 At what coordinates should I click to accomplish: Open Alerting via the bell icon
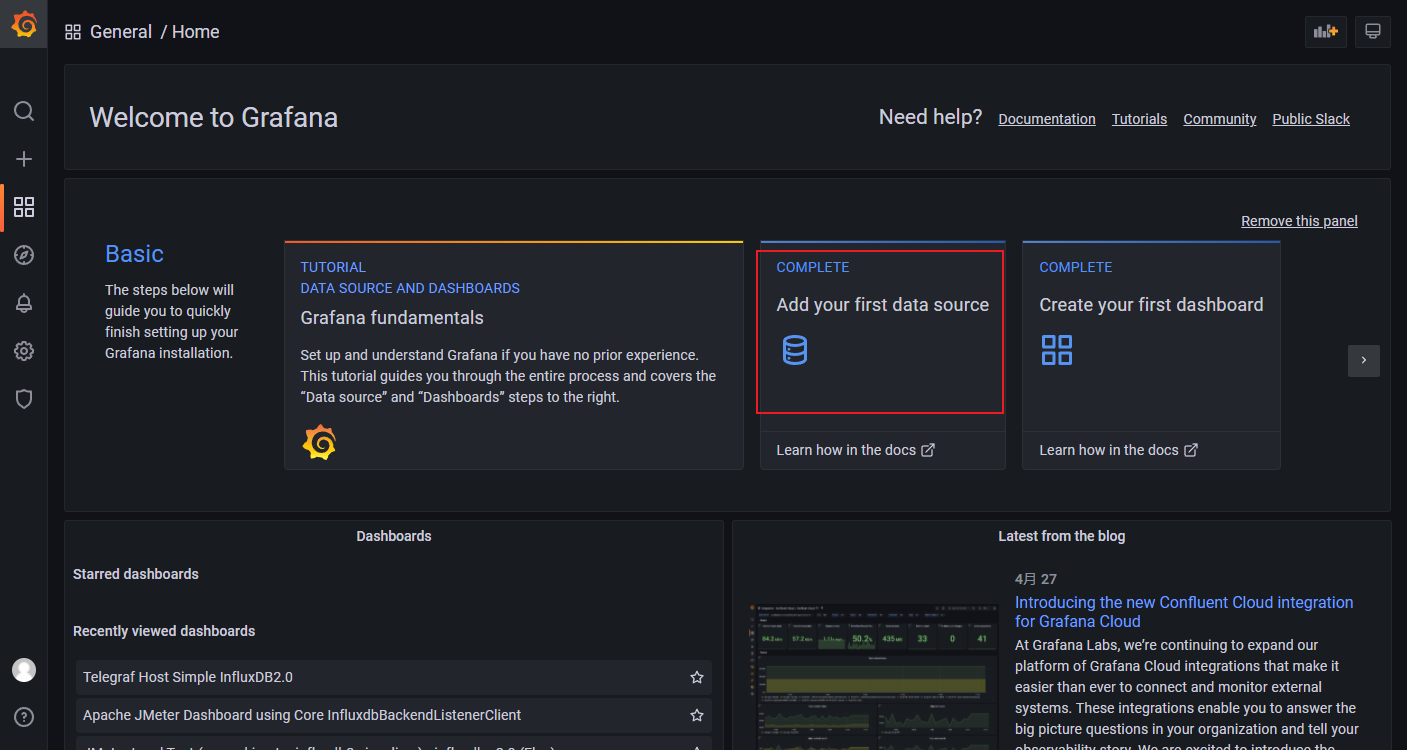tap(24, 304)
